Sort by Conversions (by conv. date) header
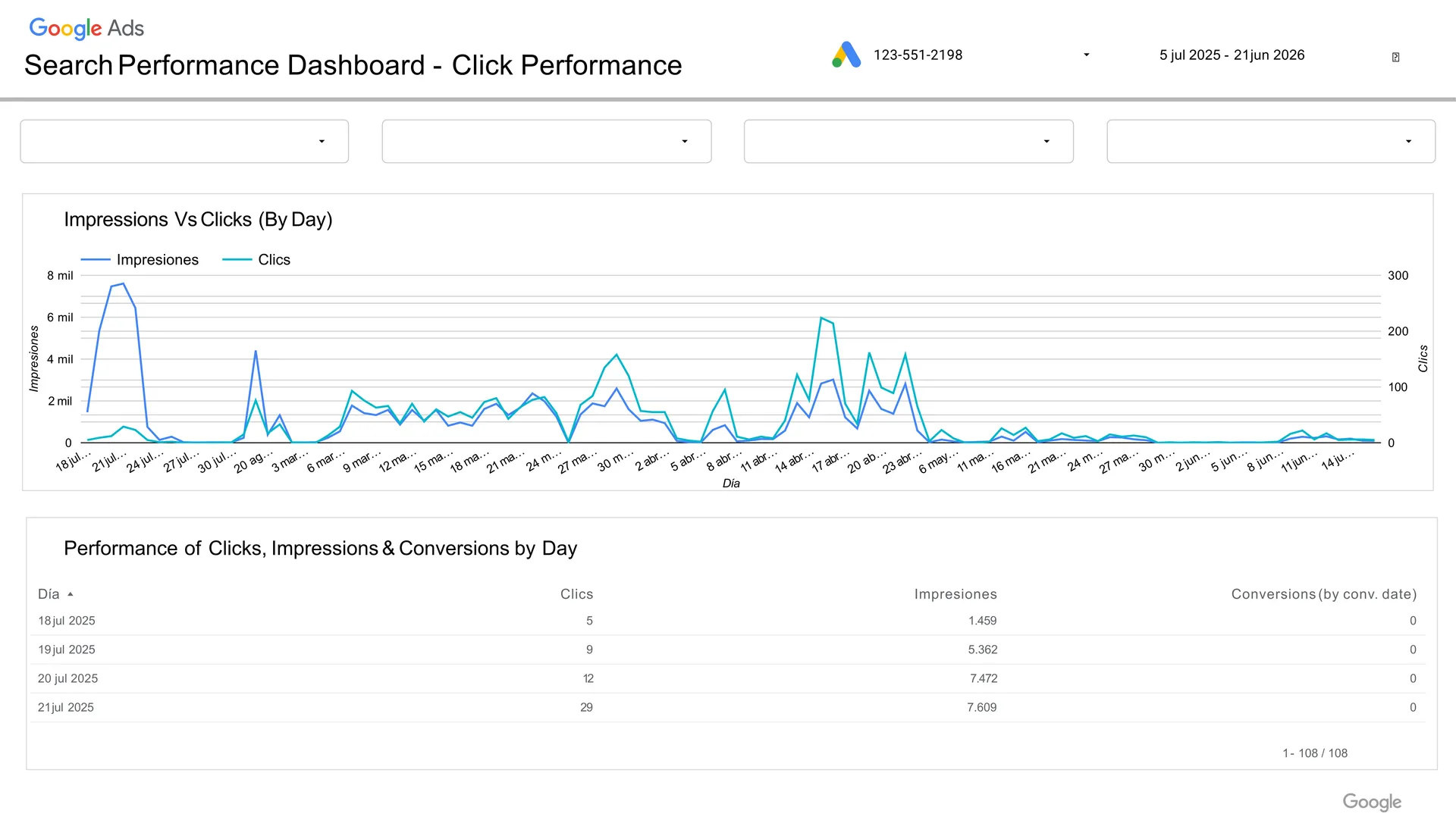 pyautogui.click(x=1324, y=594)
